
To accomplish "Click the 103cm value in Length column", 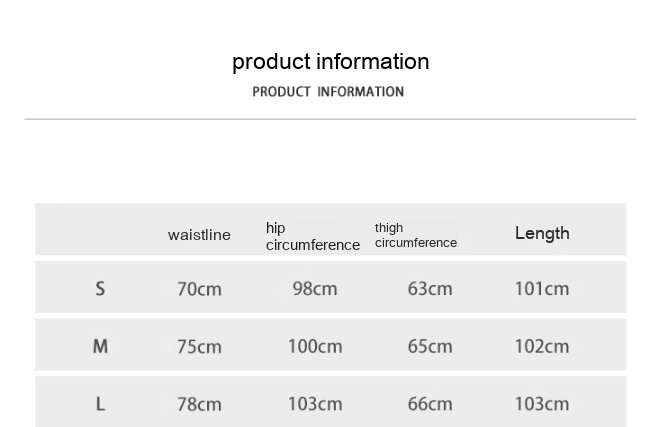I will point(542,404).
